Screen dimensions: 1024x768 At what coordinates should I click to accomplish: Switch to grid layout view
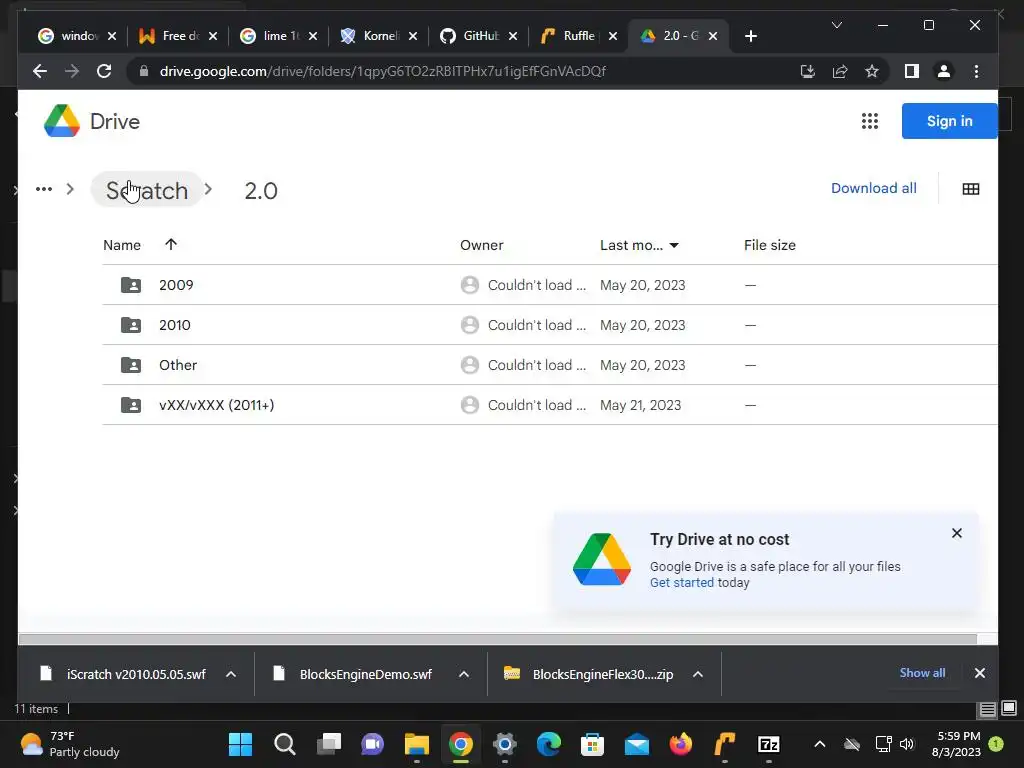970,189
